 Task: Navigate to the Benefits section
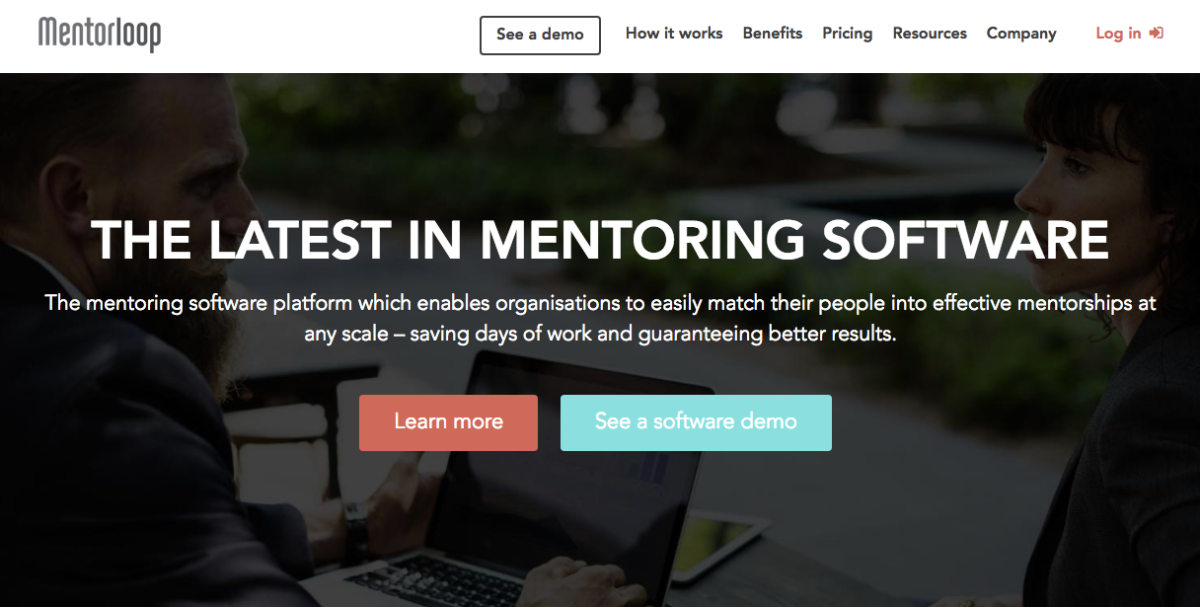point(772,34)
